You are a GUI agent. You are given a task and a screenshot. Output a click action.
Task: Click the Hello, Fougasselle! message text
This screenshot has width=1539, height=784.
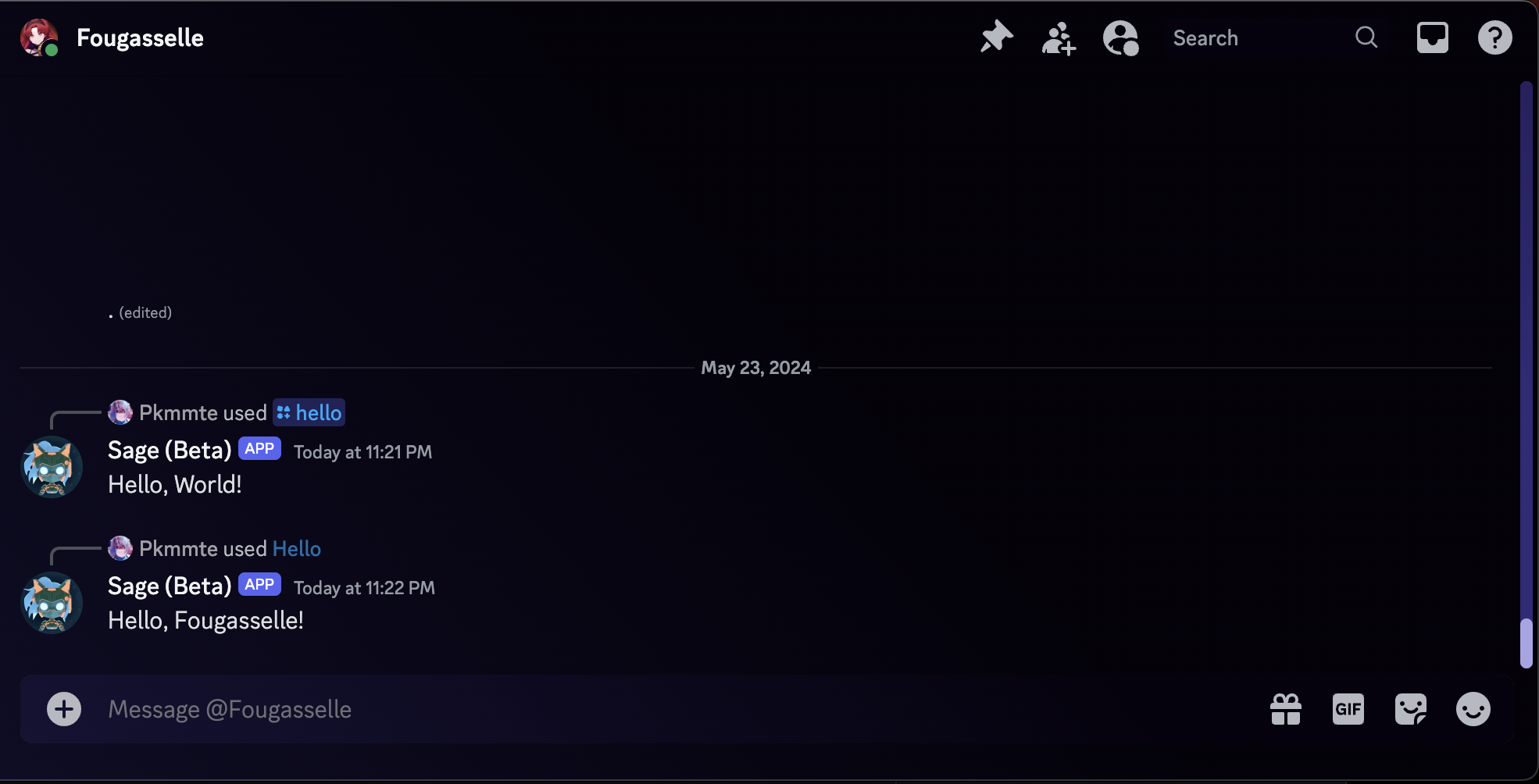pos(205,621)
